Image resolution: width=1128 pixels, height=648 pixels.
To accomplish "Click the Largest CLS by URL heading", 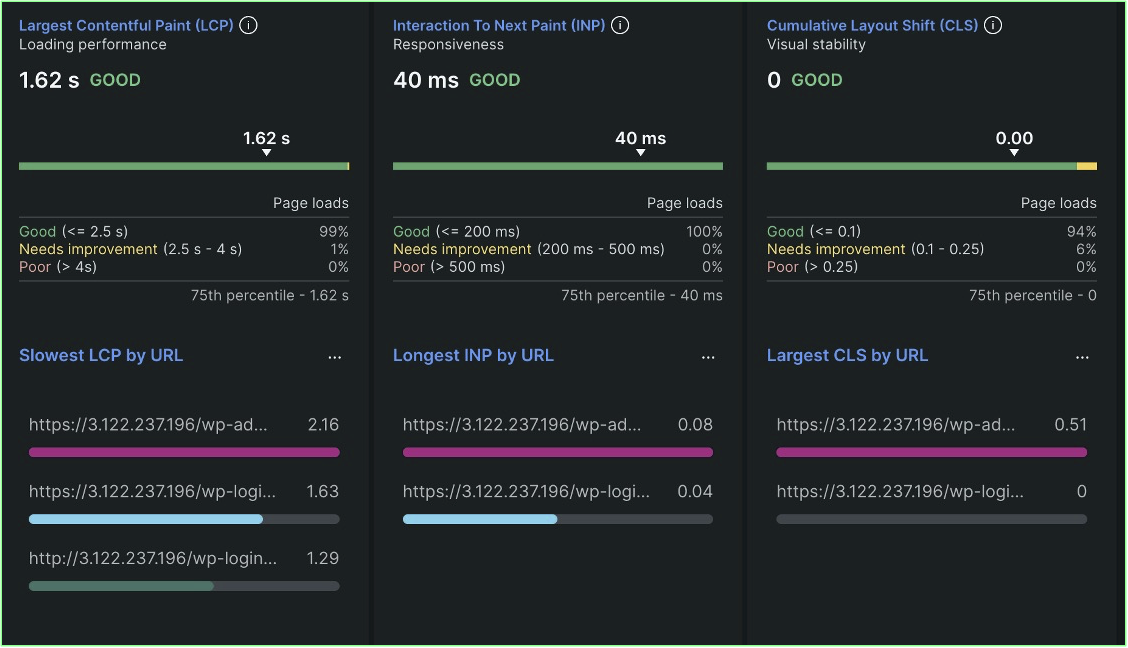I will pyautogui.click(x=847, y=355).
